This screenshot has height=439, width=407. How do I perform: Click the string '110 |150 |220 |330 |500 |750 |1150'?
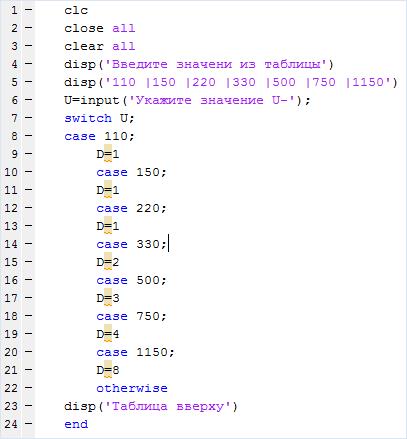pos(248,82)
